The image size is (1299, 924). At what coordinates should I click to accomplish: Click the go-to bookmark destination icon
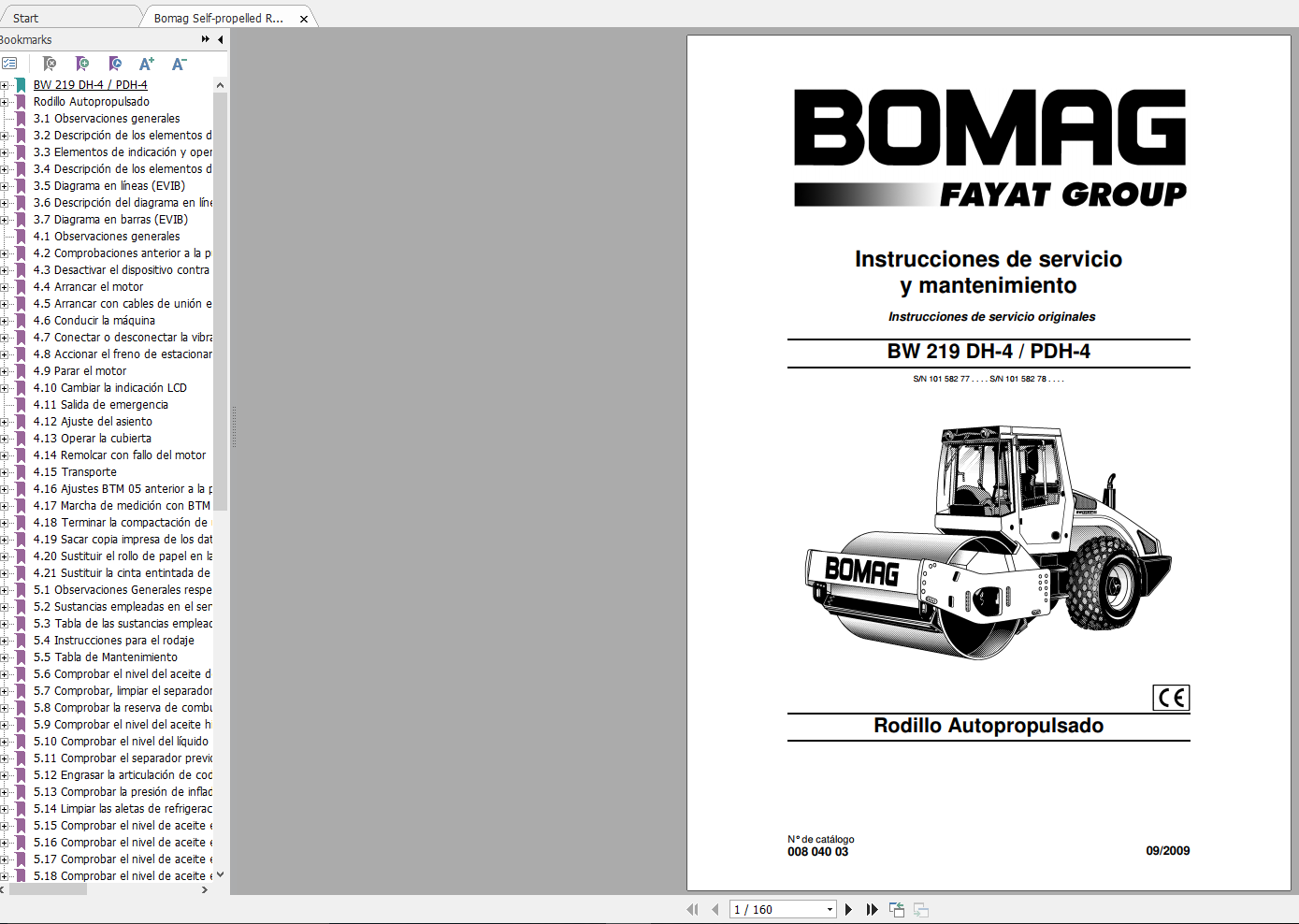coord(115,64)
